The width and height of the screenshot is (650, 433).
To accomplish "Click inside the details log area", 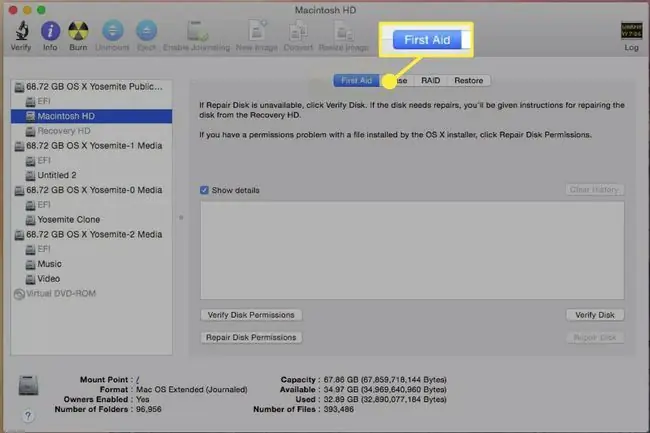I will pos(412,250).
